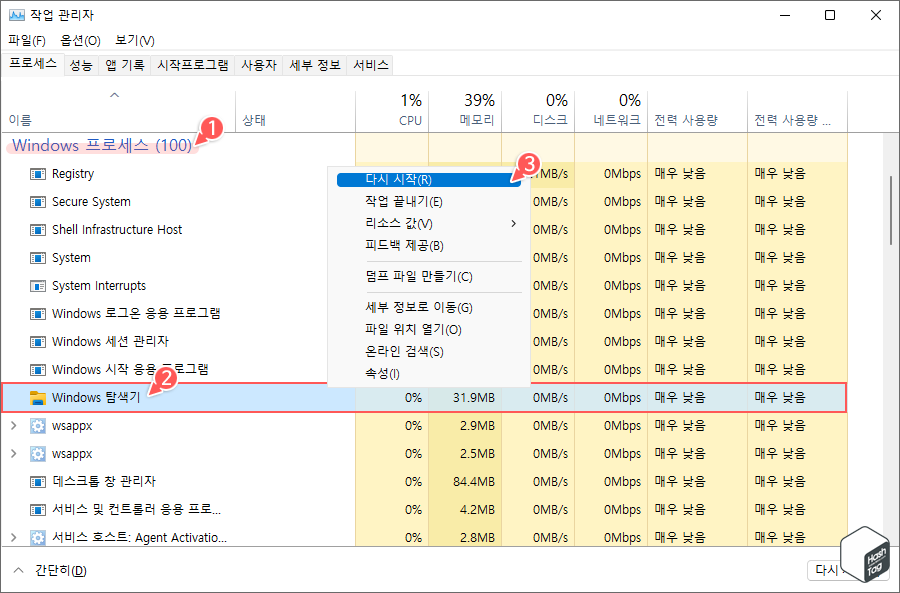Minimize the Task Manager window
The width and height of the screenshot is (900, 593).
pos(785,15)
